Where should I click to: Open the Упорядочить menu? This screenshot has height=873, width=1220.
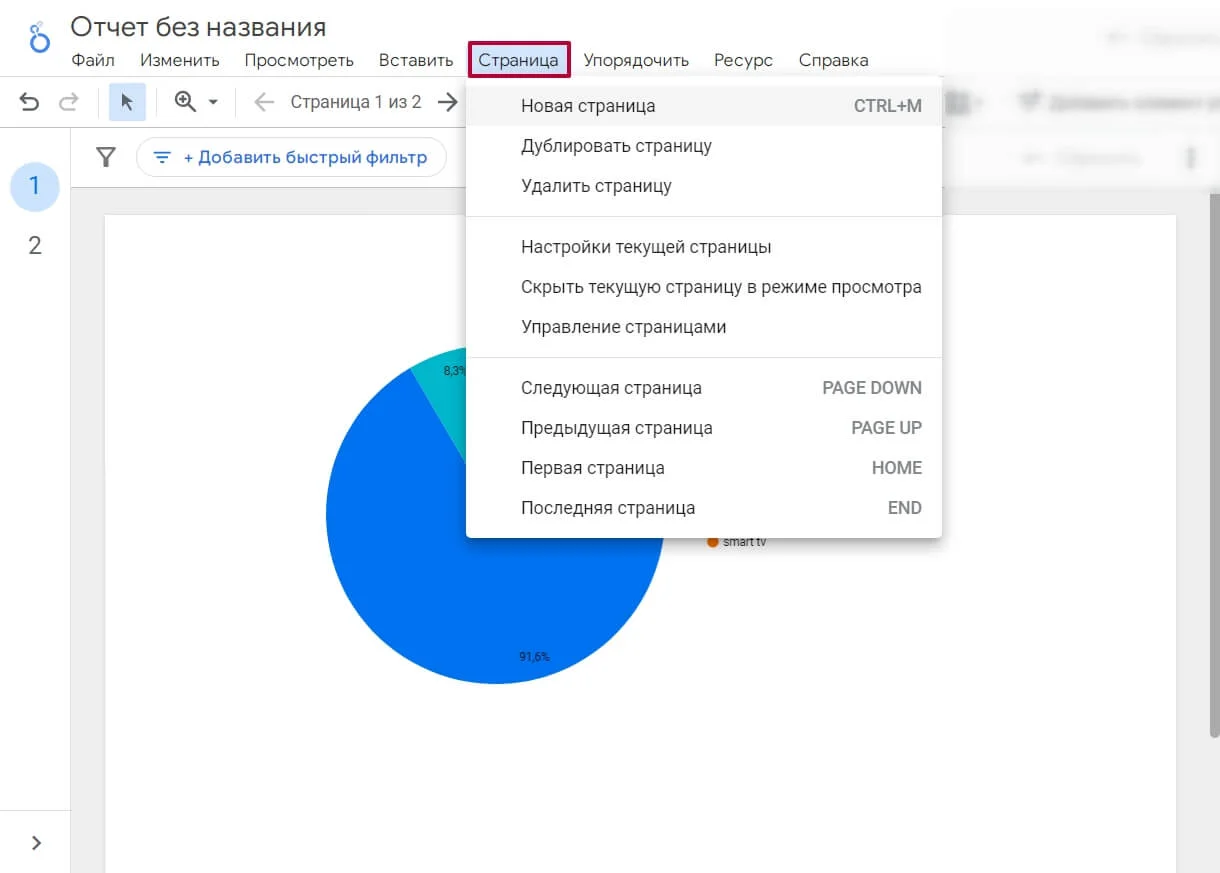[x=636, y=60]
